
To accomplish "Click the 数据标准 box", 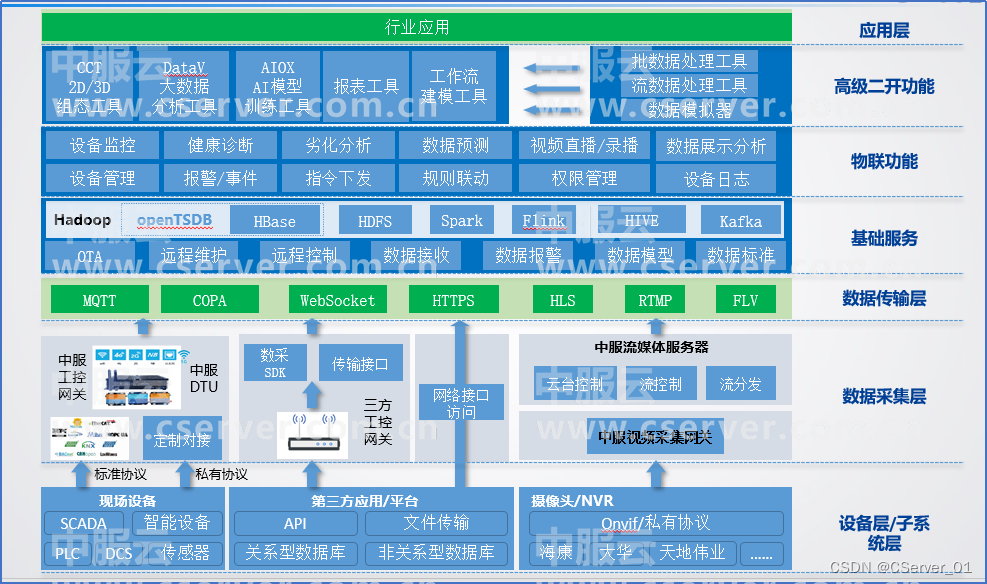I will [x=741, y=255].
